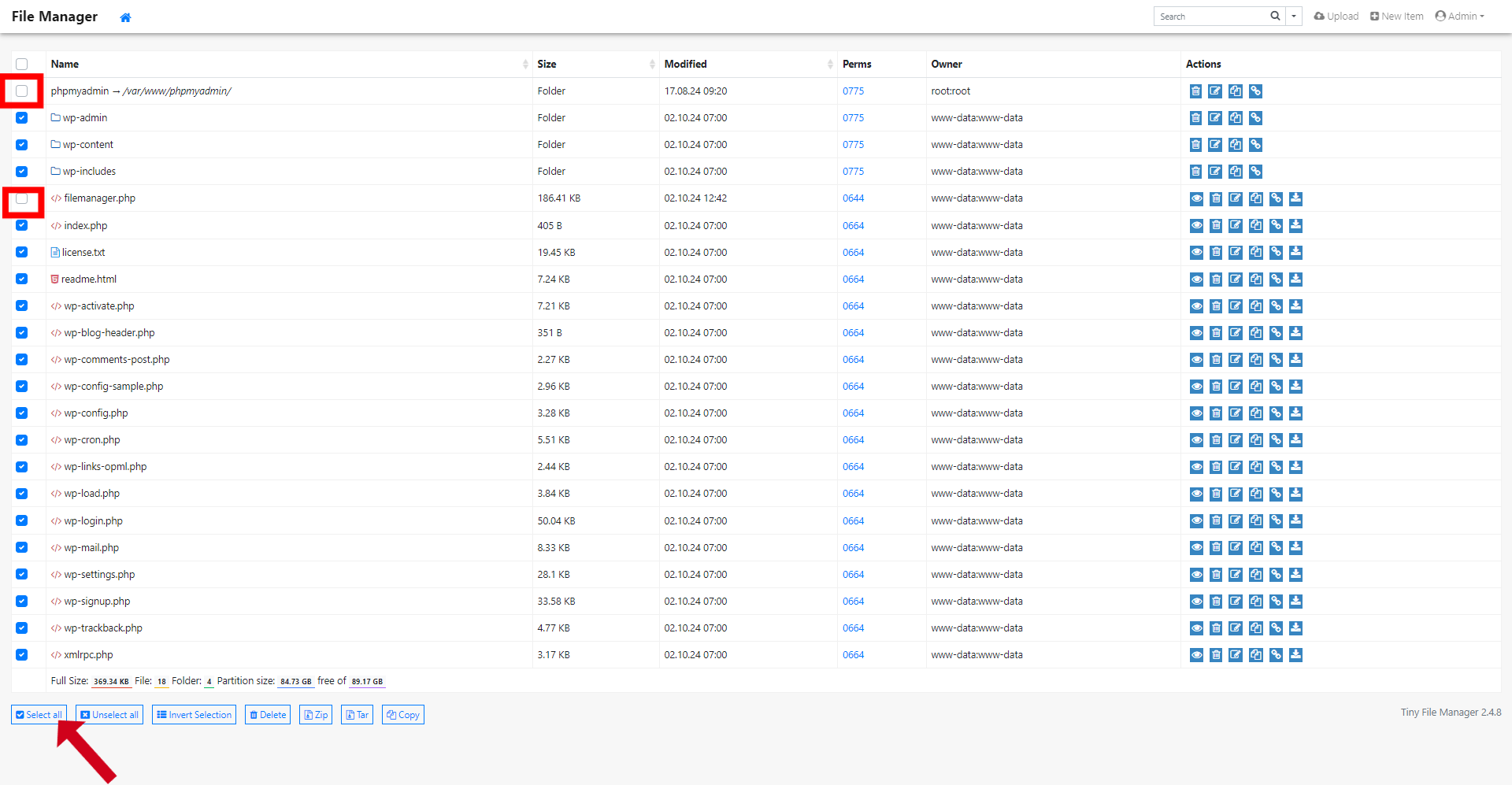The width and height of the screenshot is (1512, 785).
Task: Download xmlrpc.php using its download icon
Action: [x=1295, y=655]
